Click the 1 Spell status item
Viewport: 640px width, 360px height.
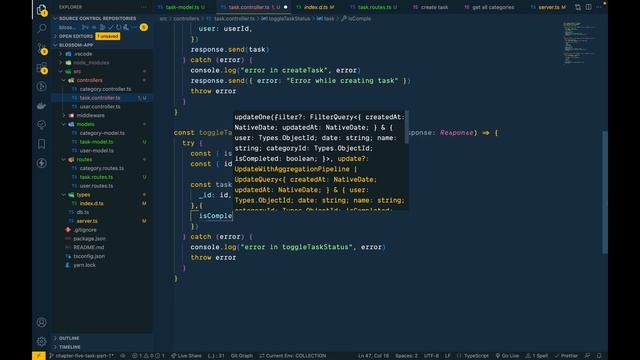(536, 356)
